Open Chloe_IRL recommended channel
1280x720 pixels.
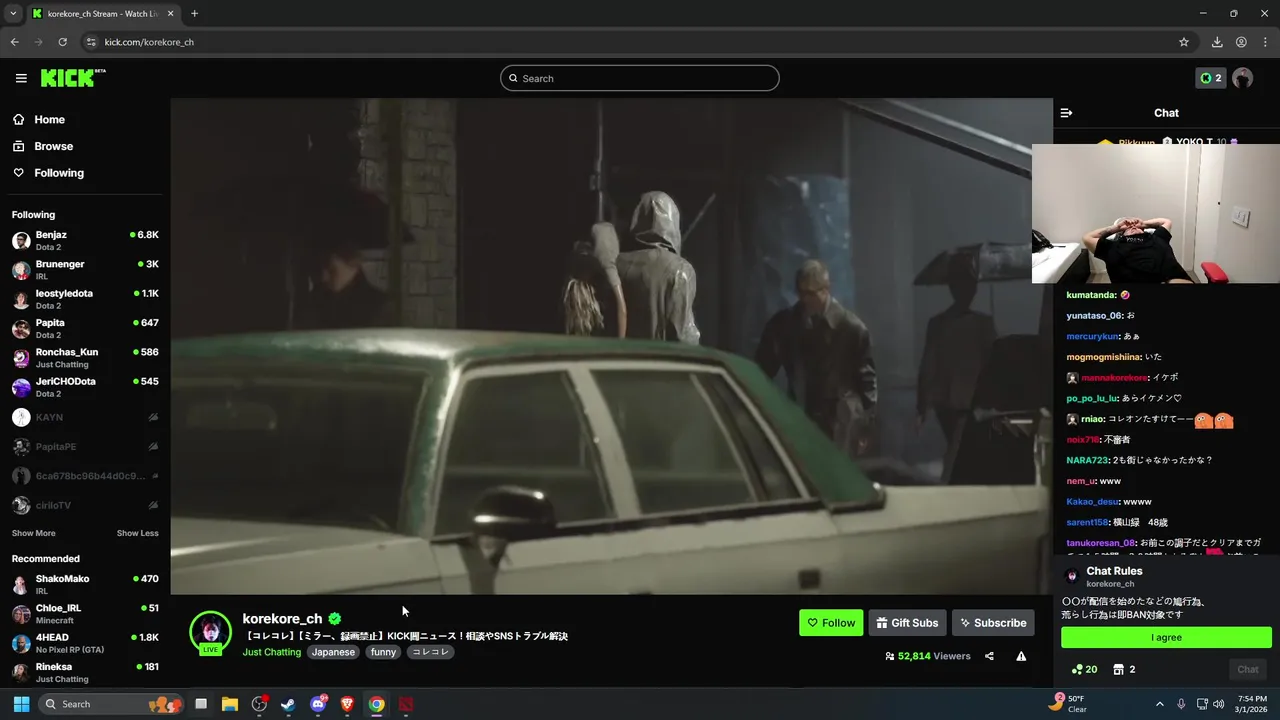(85, 613)
